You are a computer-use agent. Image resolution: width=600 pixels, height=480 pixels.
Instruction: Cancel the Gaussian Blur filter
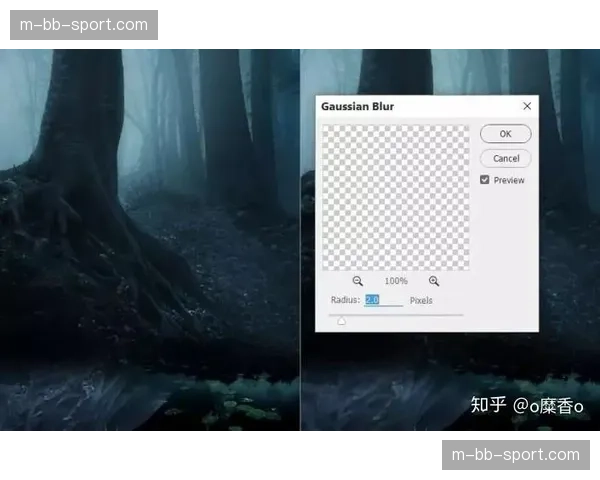click(x=506, y=158)
